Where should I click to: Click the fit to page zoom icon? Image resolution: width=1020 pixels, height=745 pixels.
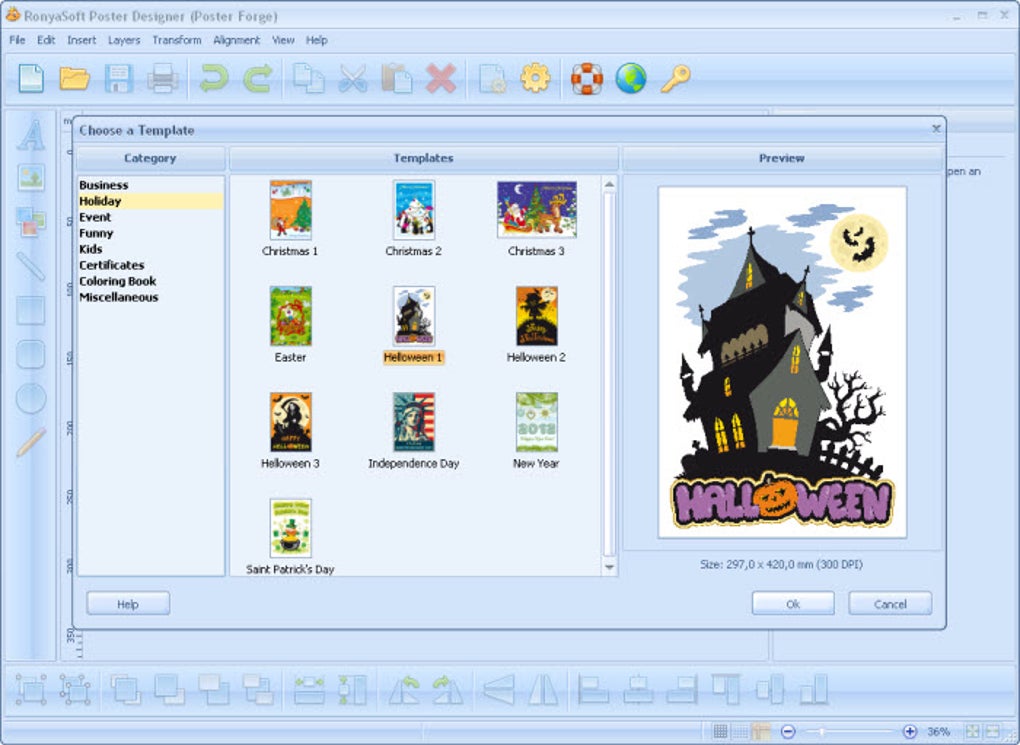[972, 731]
